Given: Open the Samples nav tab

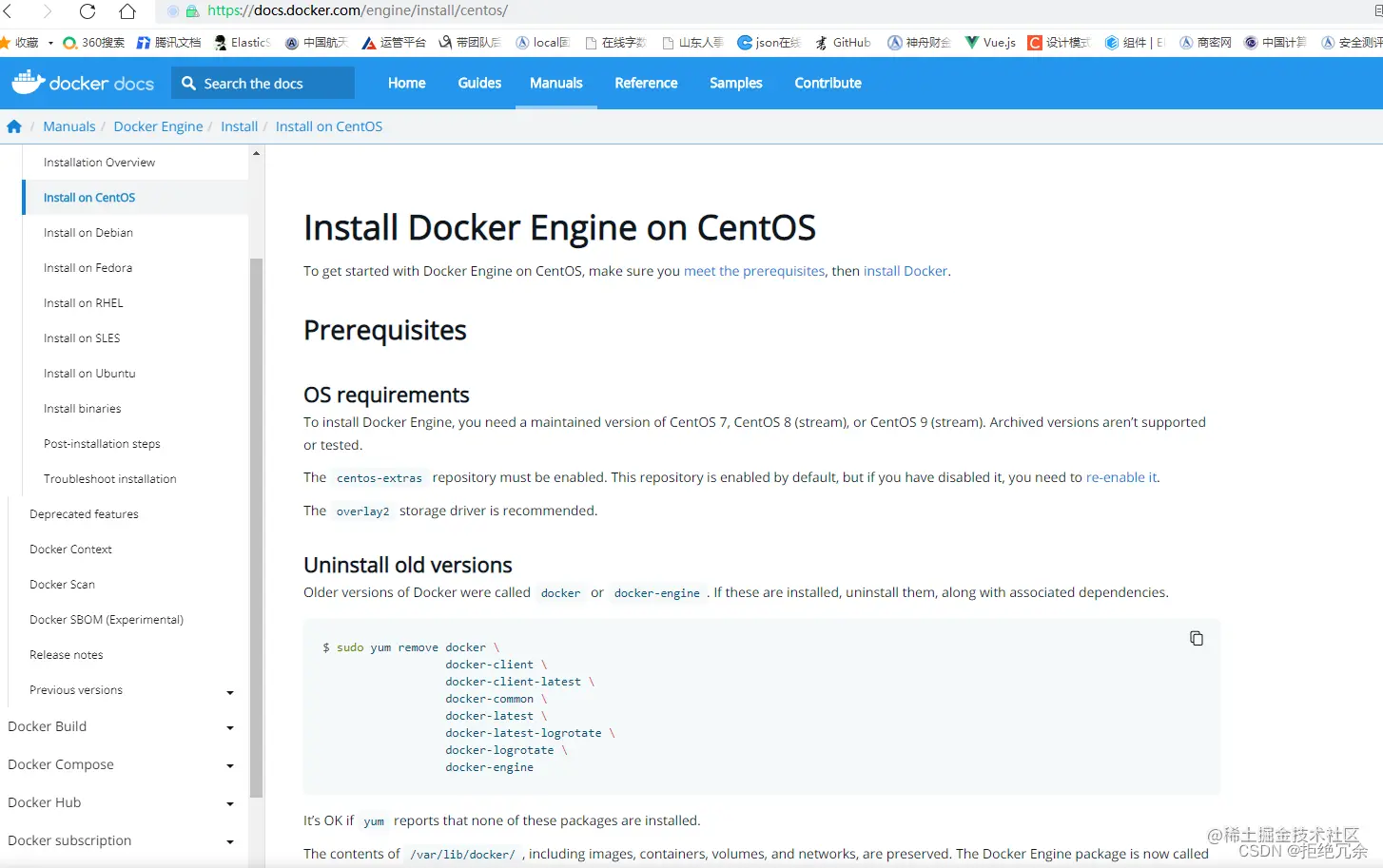Looking at the screenshot, I should click(x=736, y=83).
